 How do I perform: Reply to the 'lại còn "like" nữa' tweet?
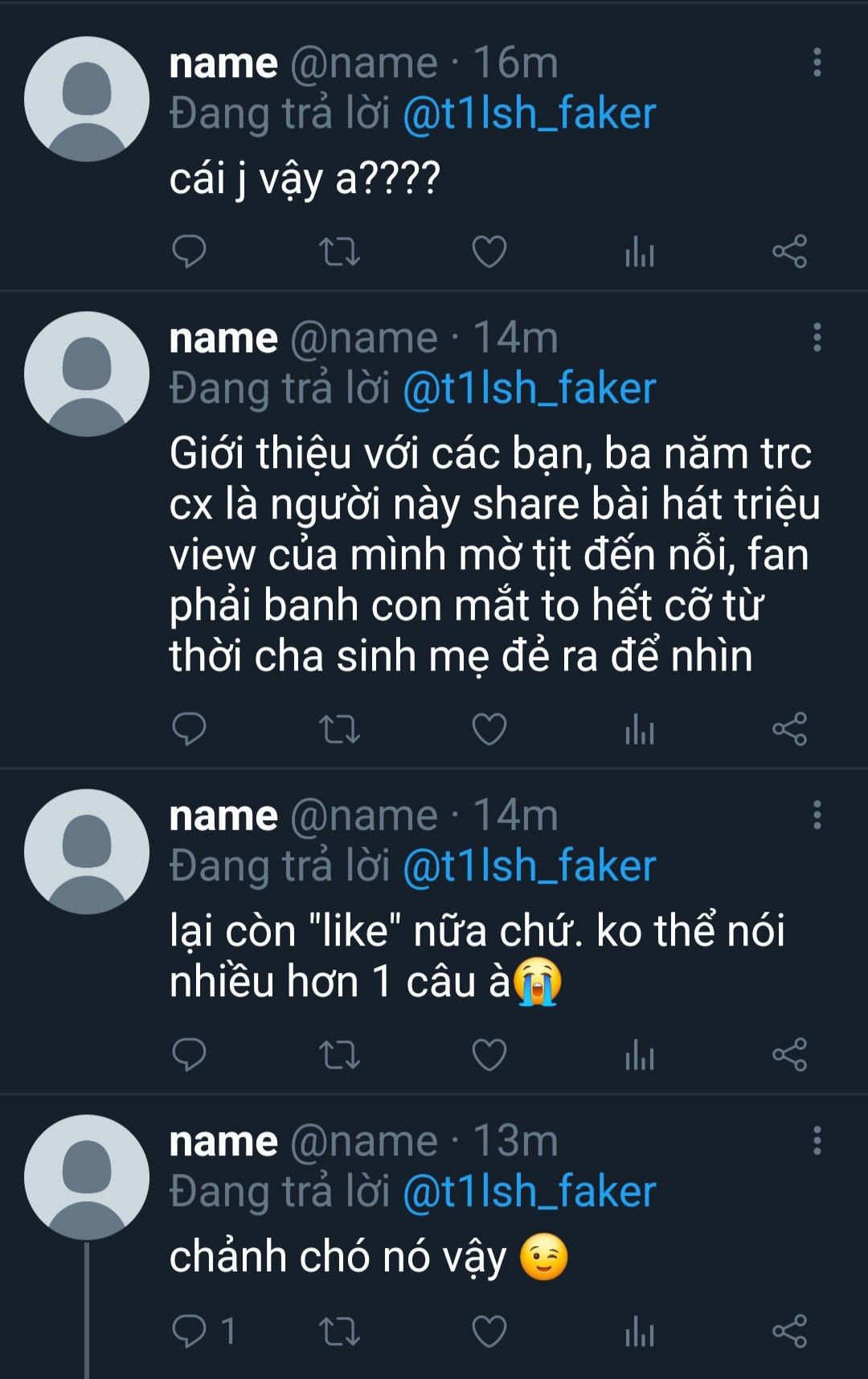point(190,1054)
